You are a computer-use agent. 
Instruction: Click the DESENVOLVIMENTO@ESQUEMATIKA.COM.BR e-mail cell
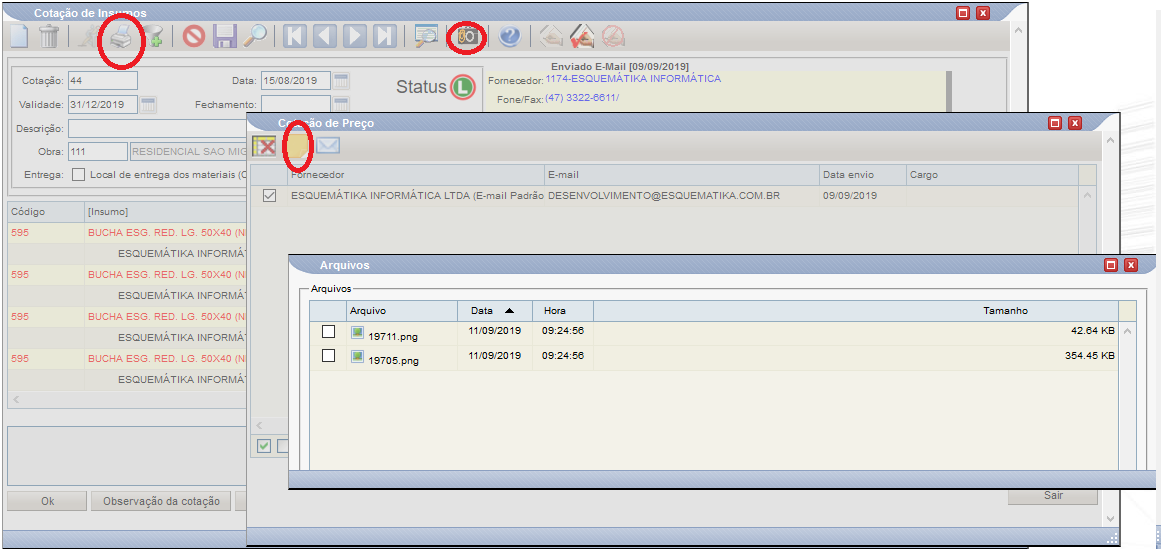(664, 196)
